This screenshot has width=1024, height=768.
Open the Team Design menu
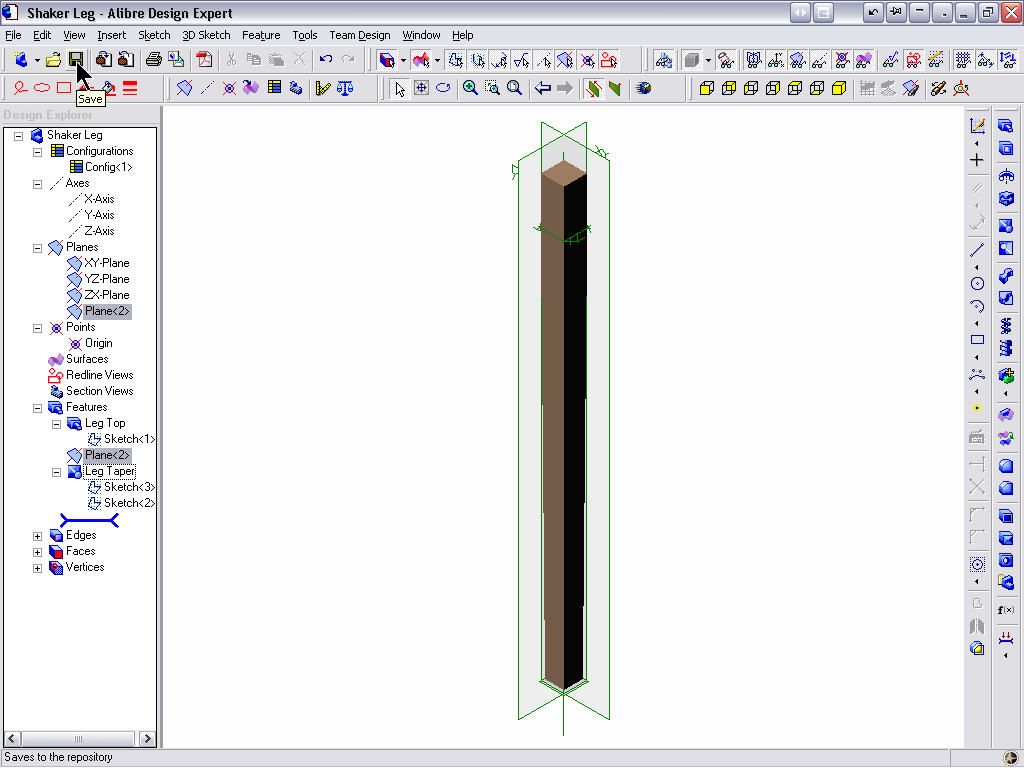[x=359, y=34]
